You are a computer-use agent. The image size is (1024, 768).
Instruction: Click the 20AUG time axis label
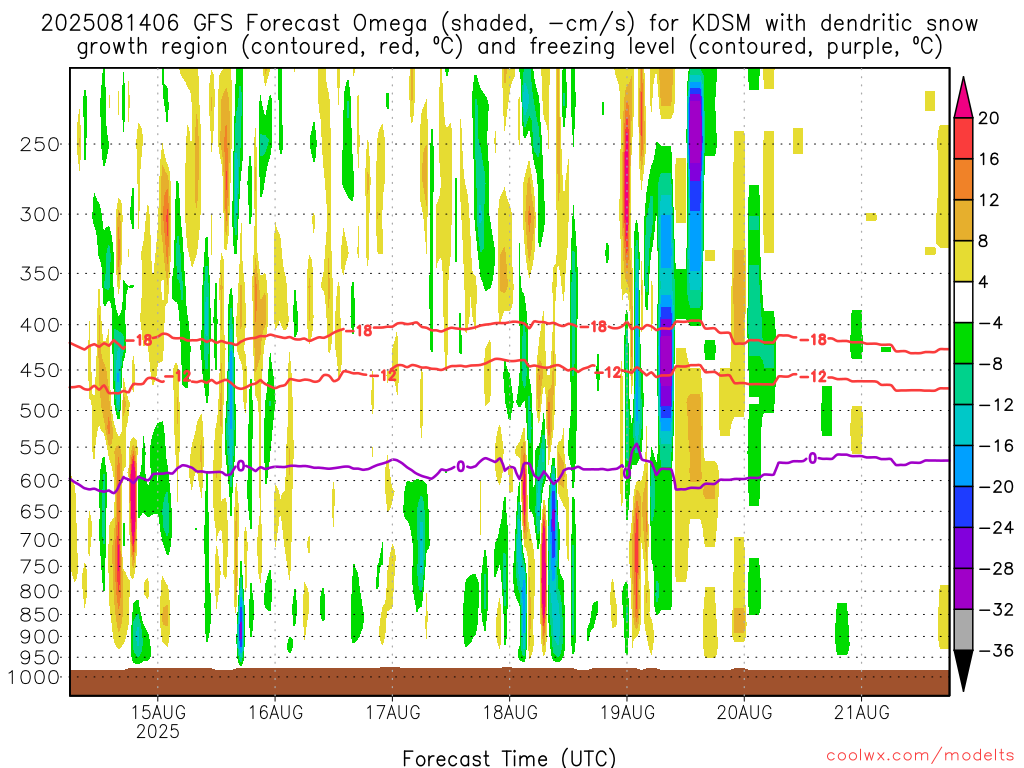(744, 712)
